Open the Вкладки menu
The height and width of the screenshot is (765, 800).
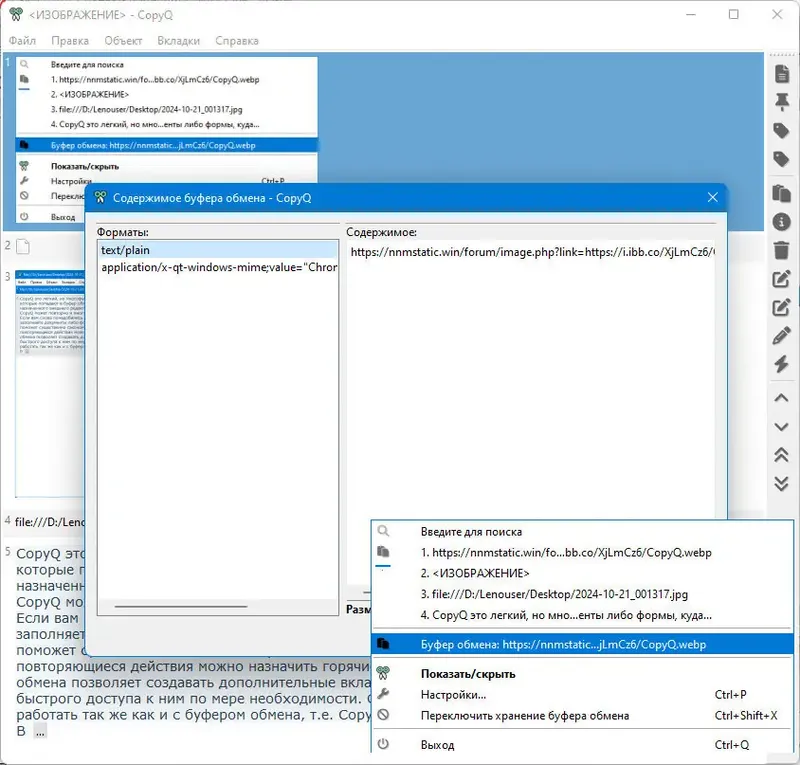tap(179, 41)
